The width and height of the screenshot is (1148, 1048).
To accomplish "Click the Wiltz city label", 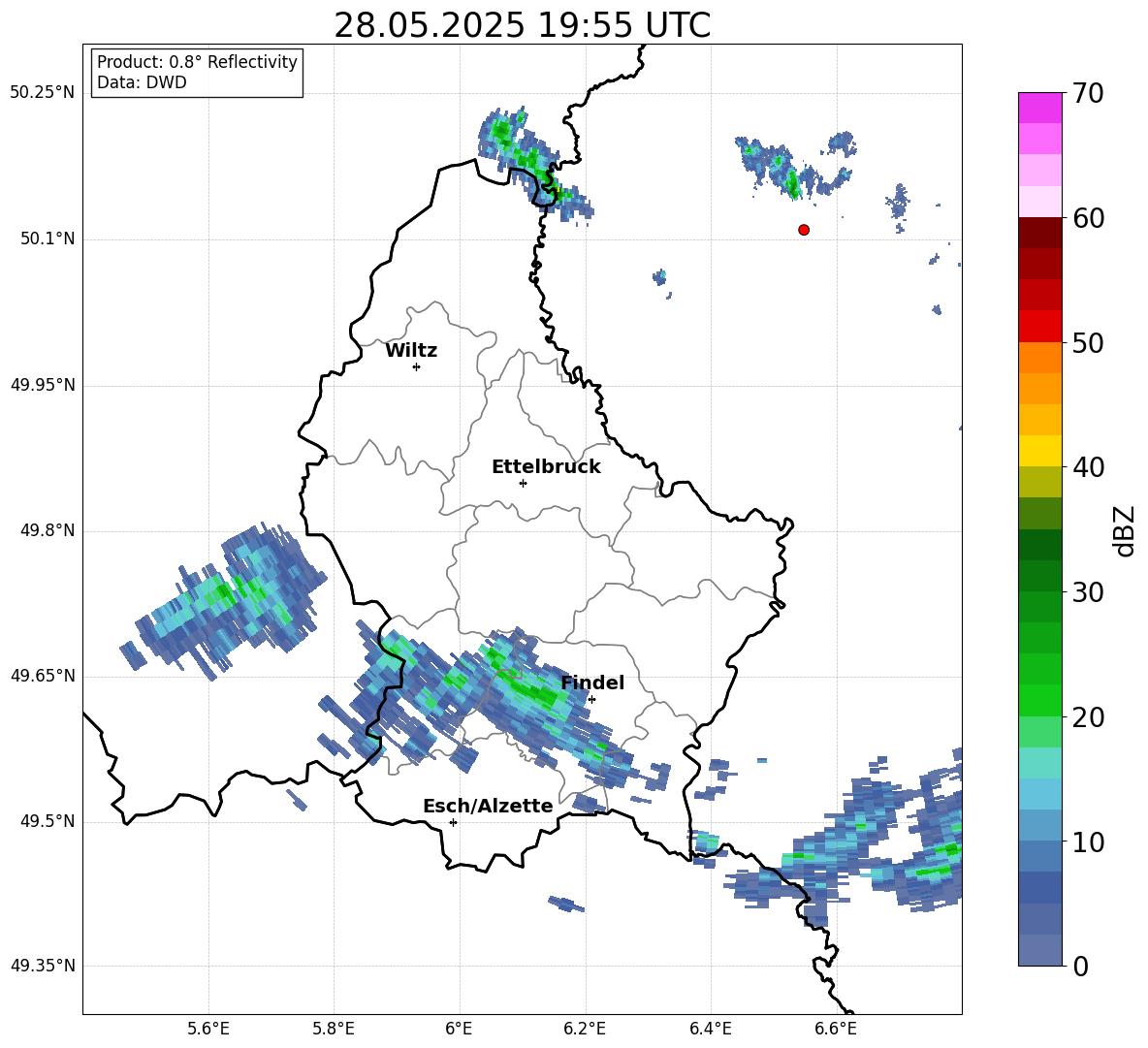I will (x=411, y=351).
